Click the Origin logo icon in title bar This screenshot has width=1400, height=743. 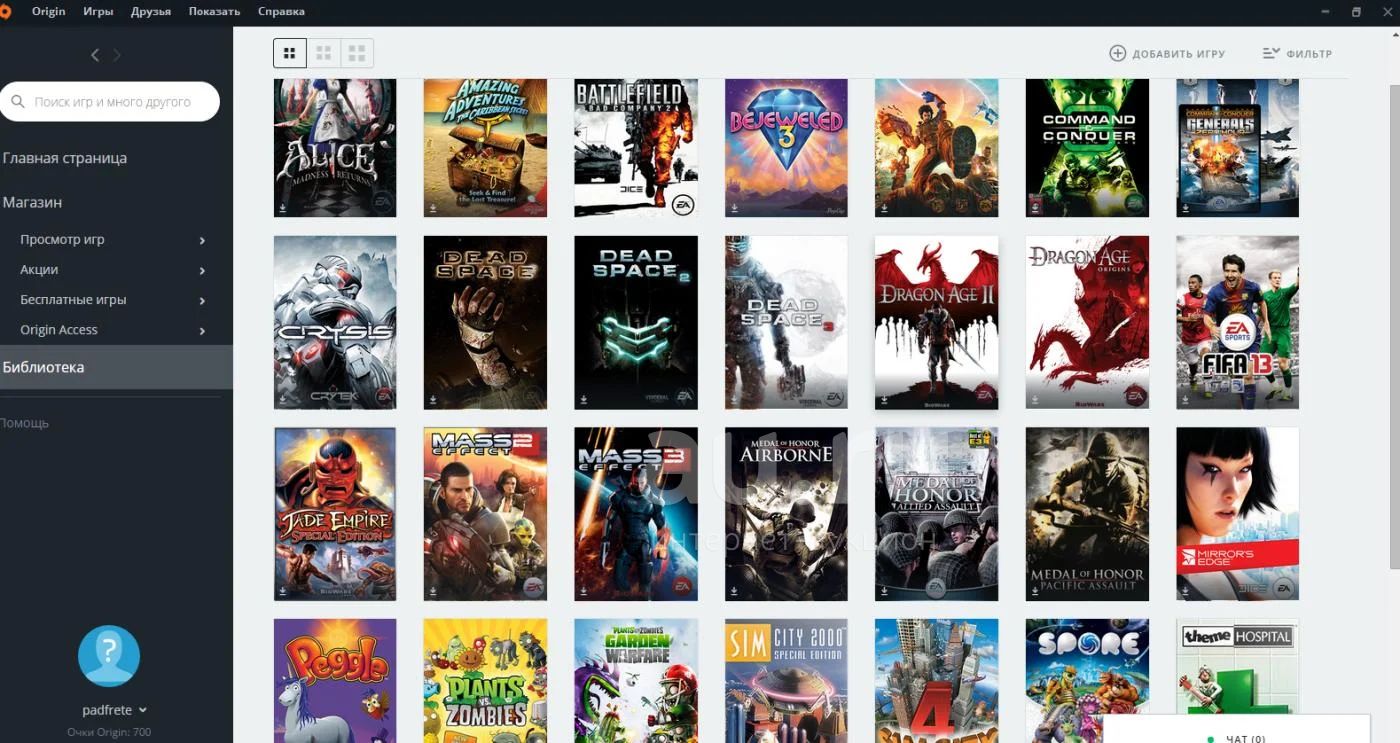(x=5, y=11)
